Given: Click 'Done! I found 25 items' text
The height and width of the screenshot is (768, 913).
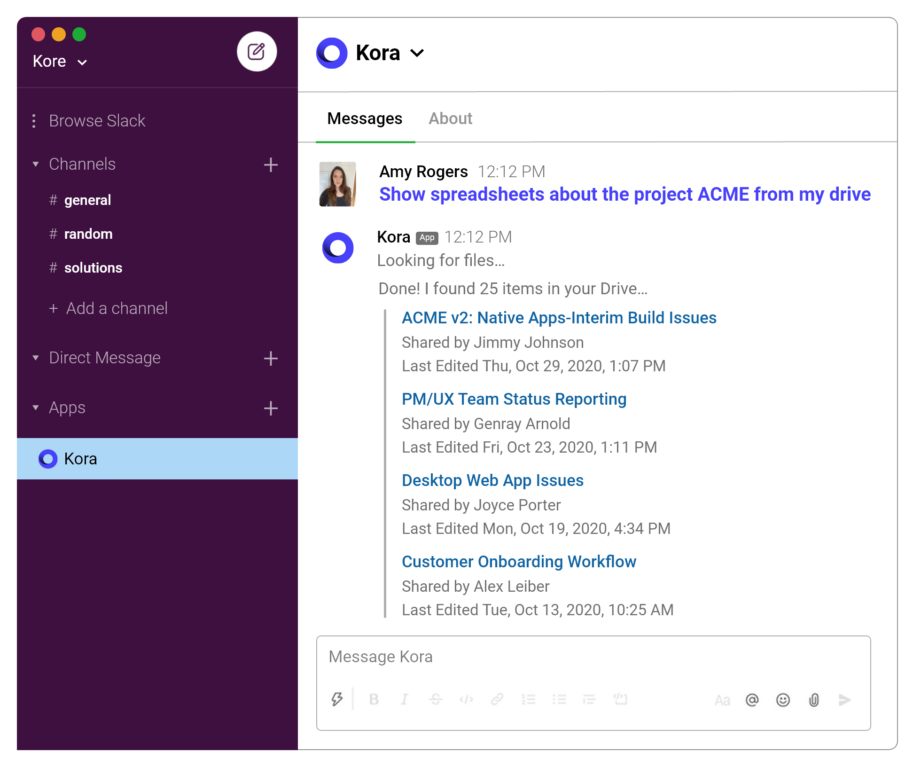Looking at the screenshot, I should point(512,289).
